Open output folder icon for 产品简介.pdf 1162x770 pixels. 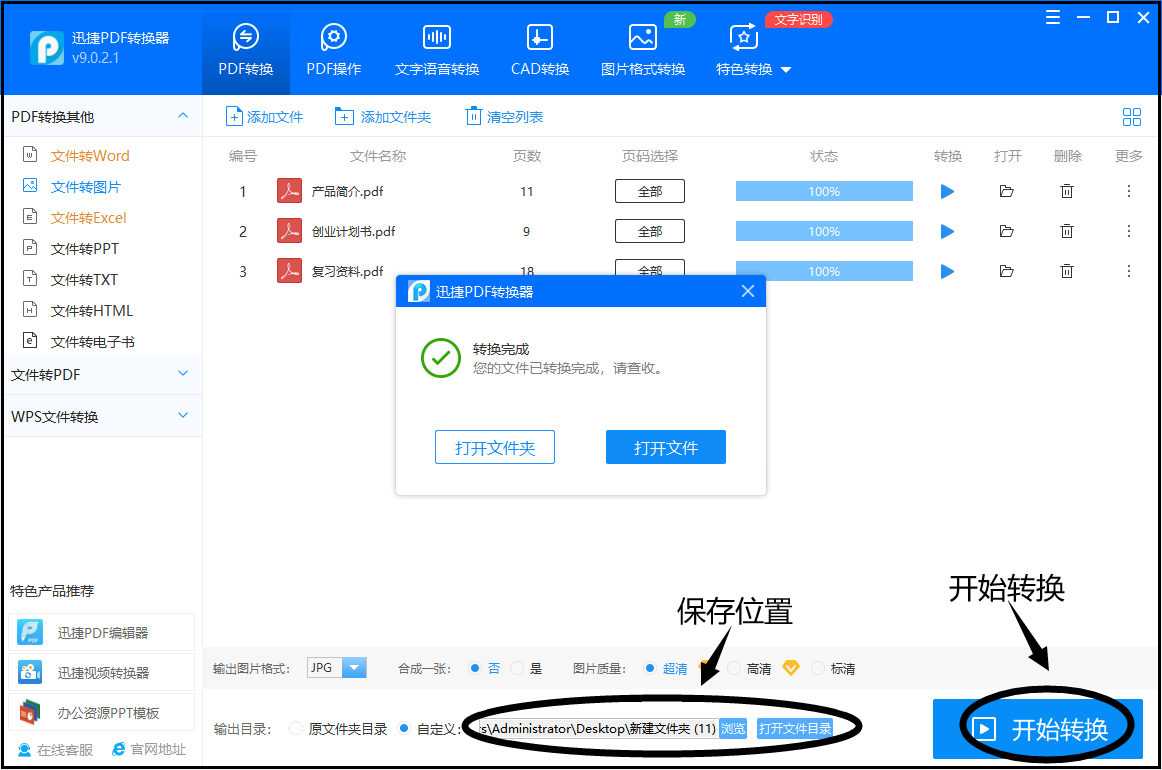tap(1006, 191)
